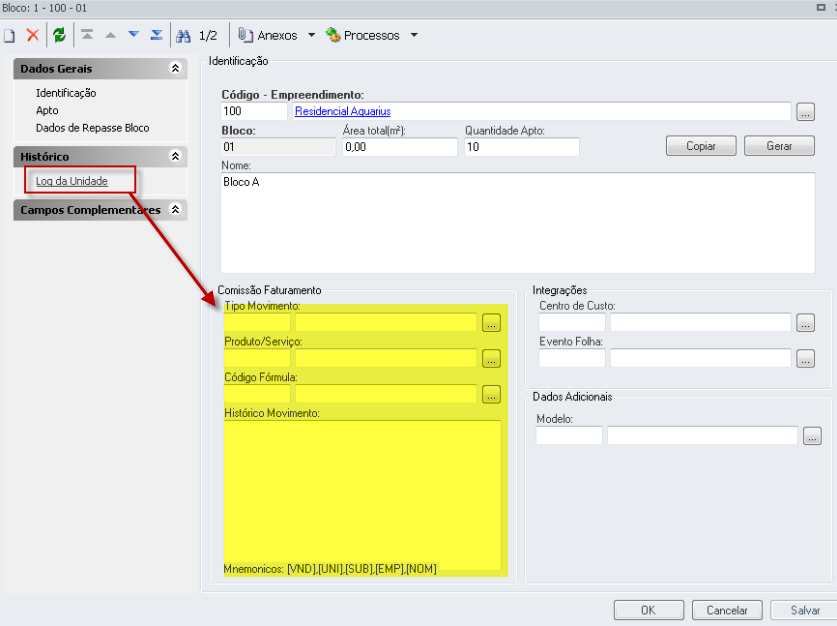837x626 pixels.
Task: Collapse the Campos Complementares section
Action: coord(175,209)
